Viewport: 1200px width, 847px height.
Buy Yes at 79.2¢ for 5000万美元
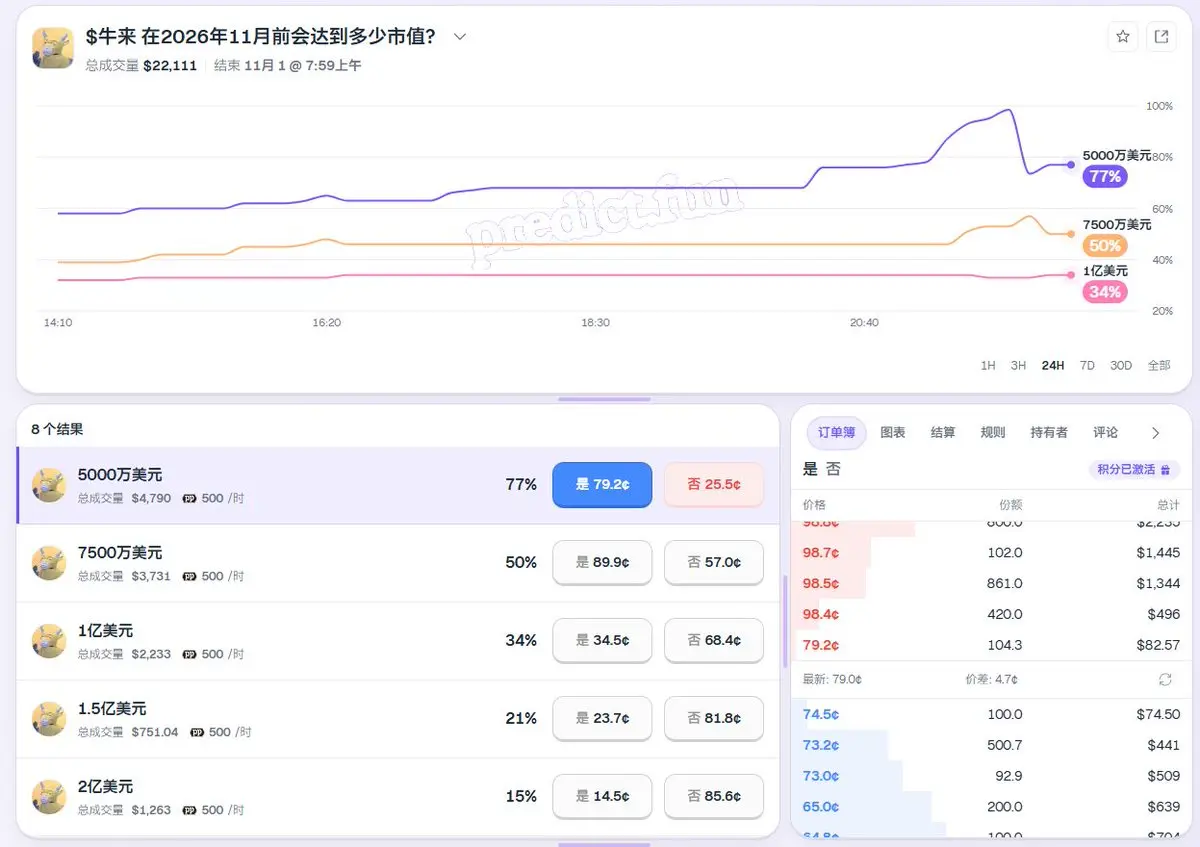click(x=602, y=485)
